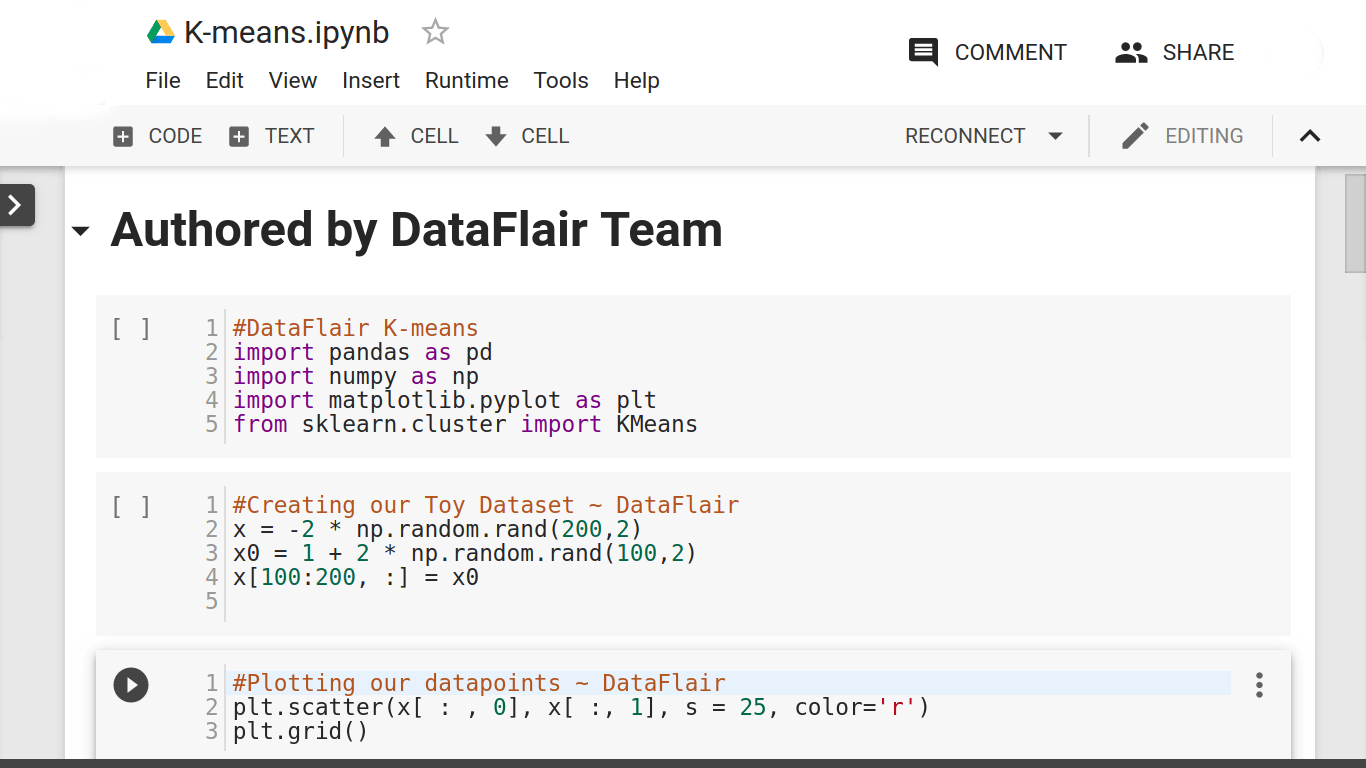Click the notebook title K-means.ipynb
Viewport: 1366px width, 768px height.
(x=286, y=31)
